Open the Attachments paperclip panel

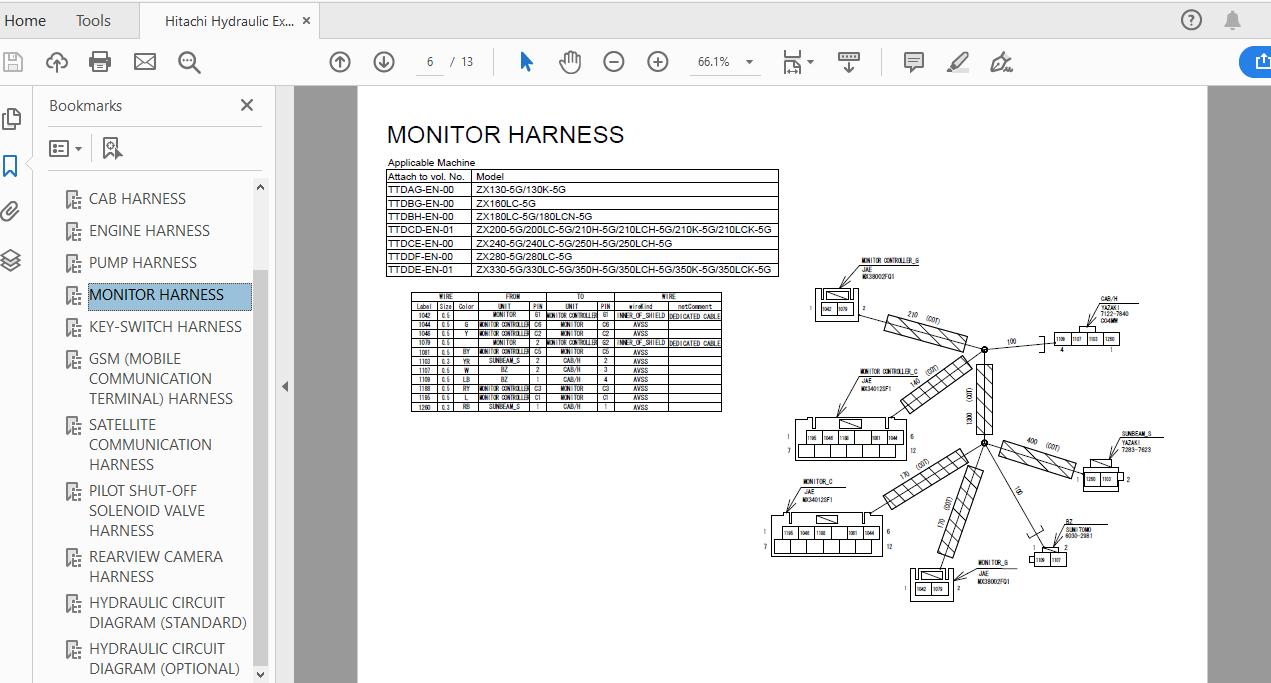pos(11,212)
